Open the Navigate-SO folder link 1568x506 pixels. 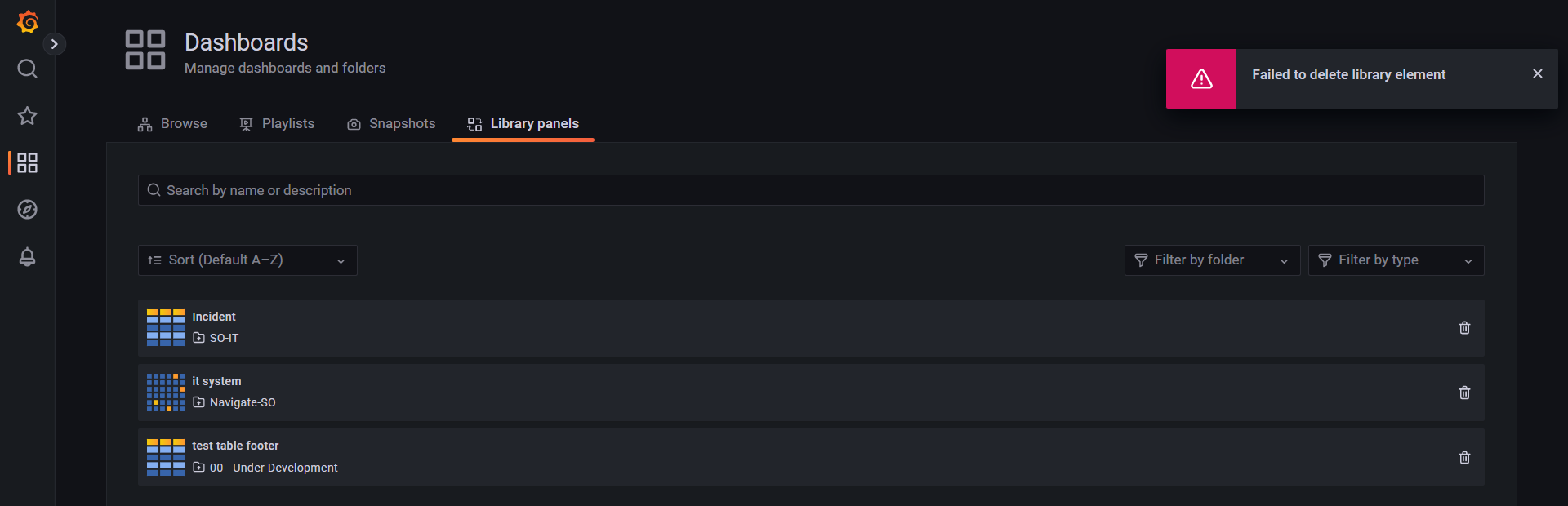click(243, 402)
